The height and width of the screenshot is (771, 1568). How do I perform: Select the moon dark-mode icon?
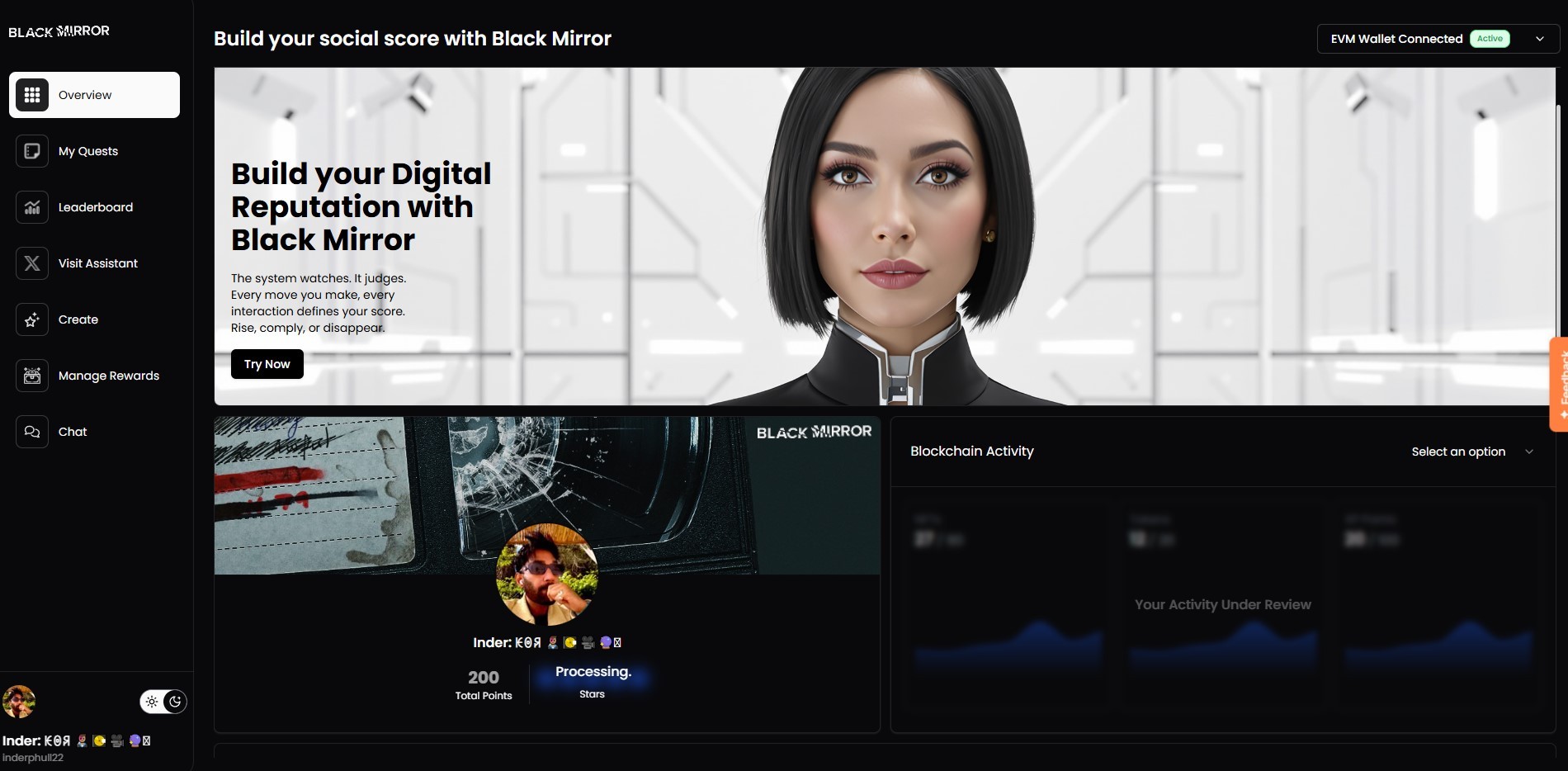175,702
